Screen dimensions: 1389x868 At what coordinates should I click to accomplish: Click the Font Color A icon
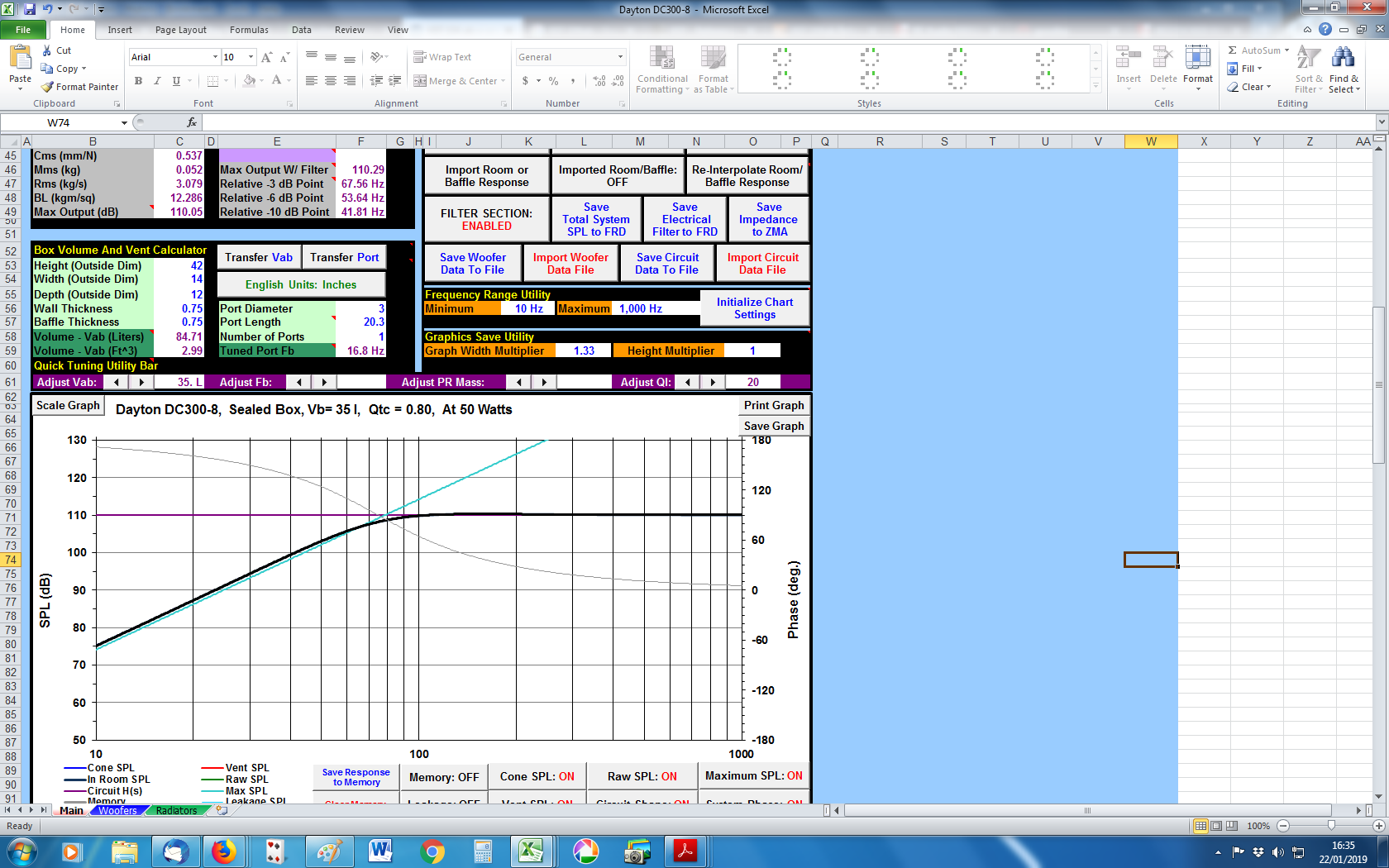pyautogui.click(x=276, y=81)
